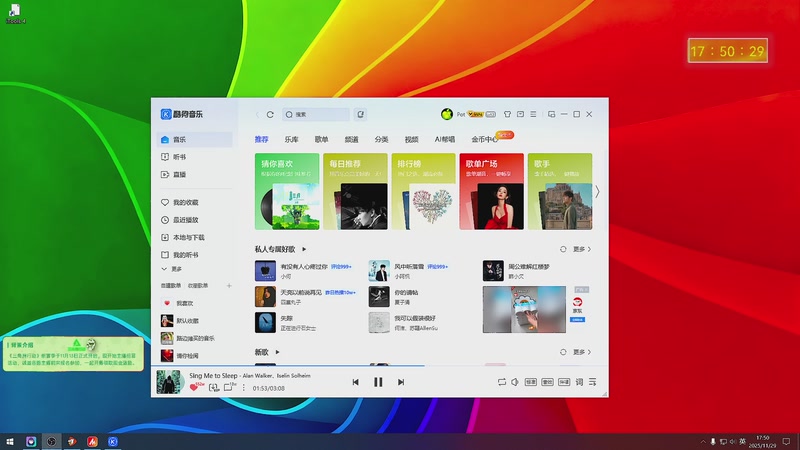The height and width of the screenshot is (450, 800).
Task: Open the 猜你喜欢 card
Action: tap(287, 191)
